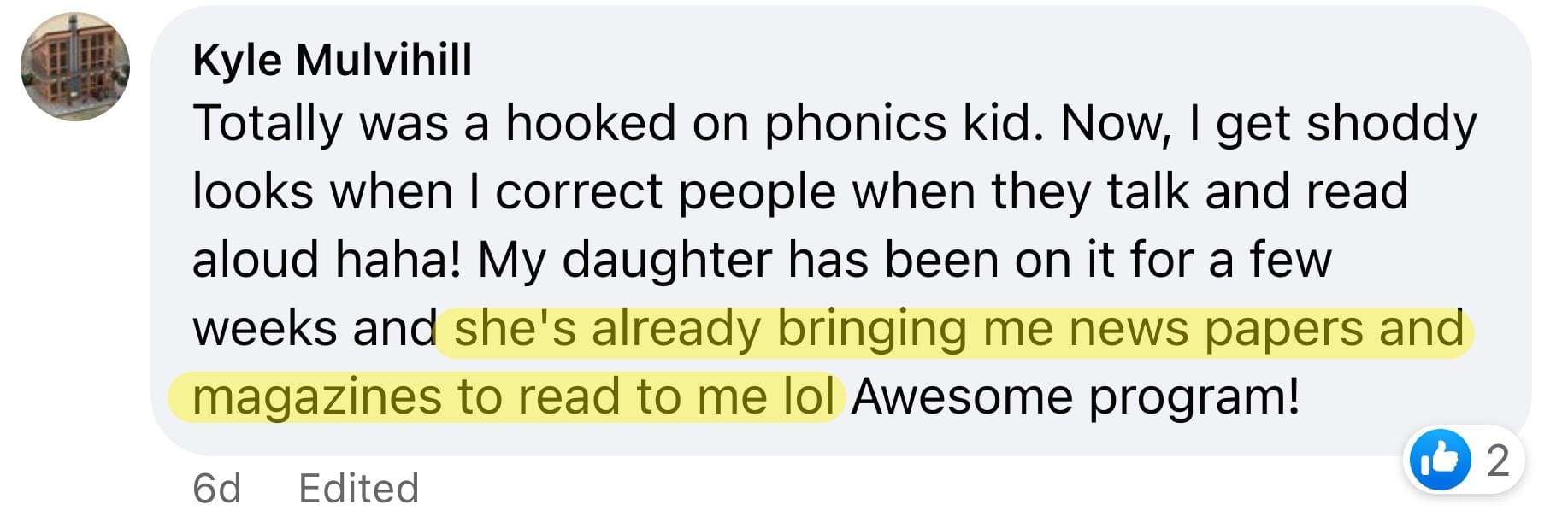Click the blue thumbs-up reaction icon

pos(1441,461)
